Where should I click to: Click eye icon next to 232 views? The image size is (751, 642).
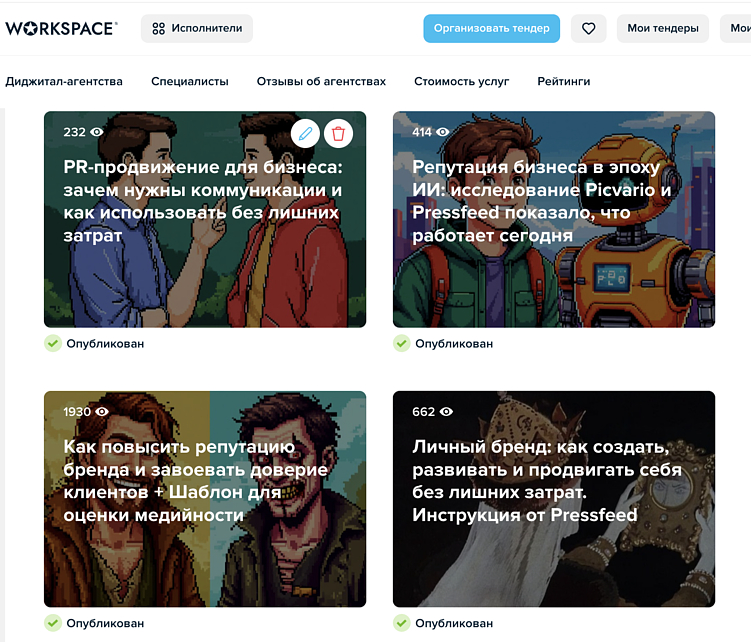tap(97, 132)
